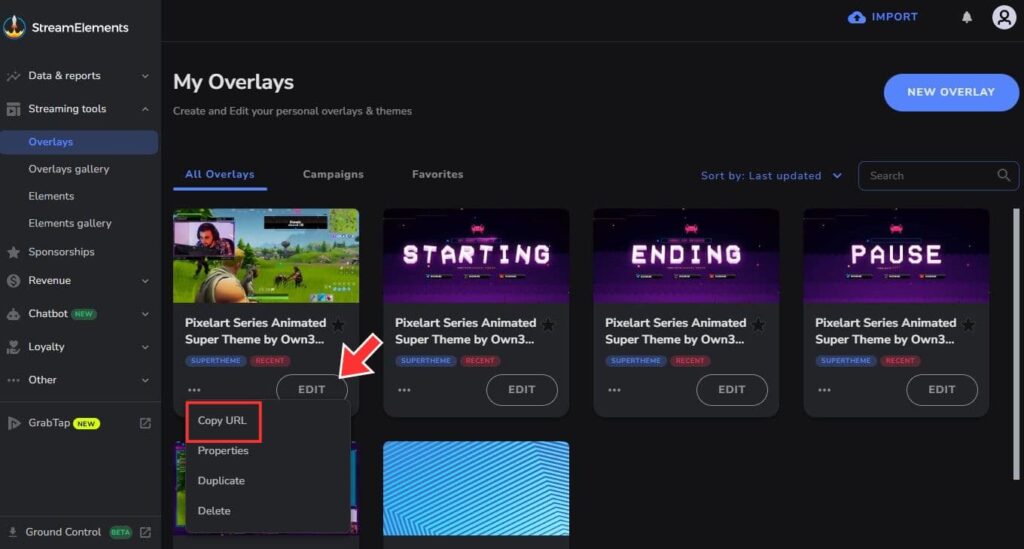Open more options on Pause overlay card

pyautogui.click(x=824, y=390)
